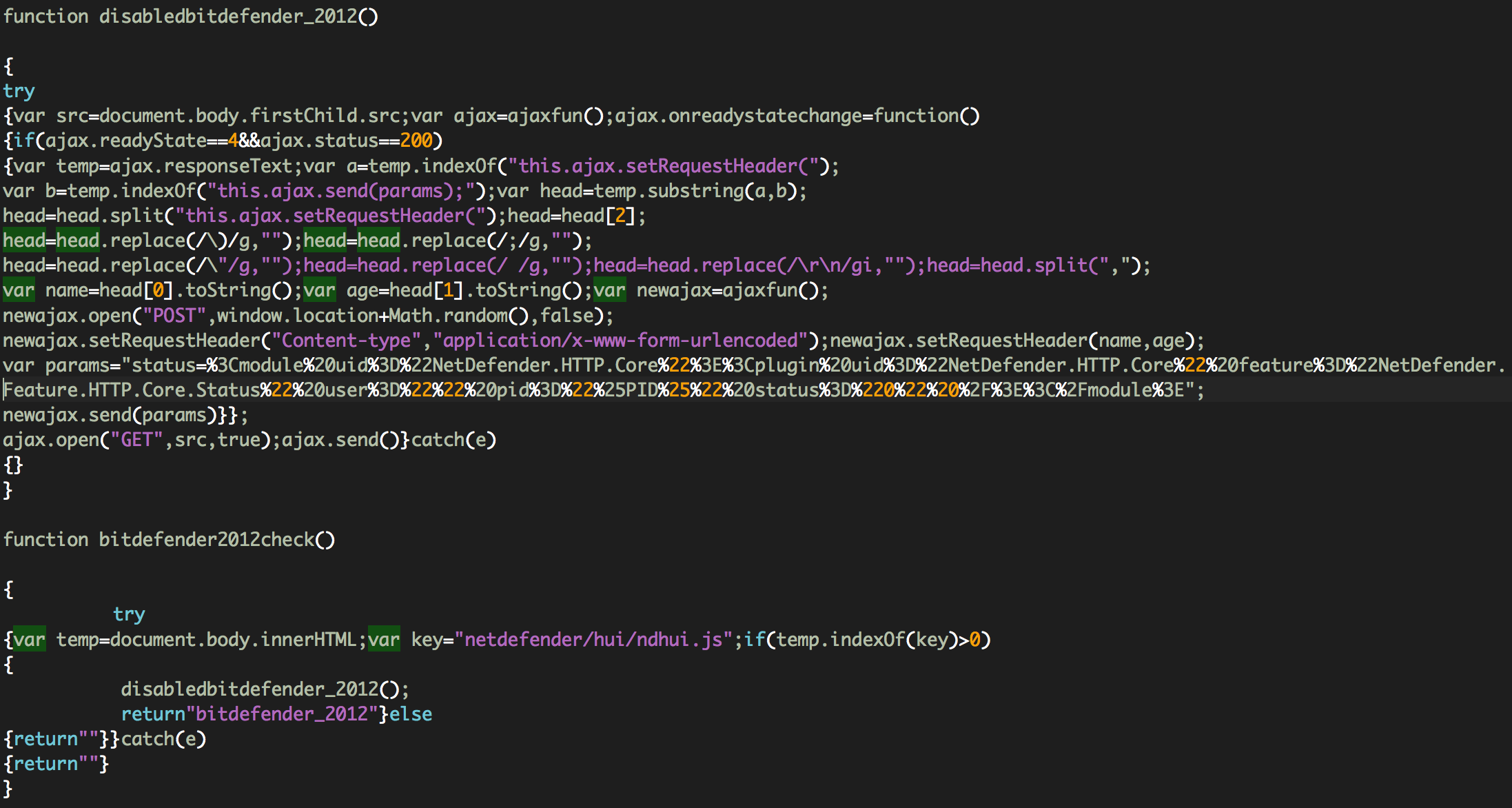
Task: Click the last {return""} line
Action: [x=56, y=764]
